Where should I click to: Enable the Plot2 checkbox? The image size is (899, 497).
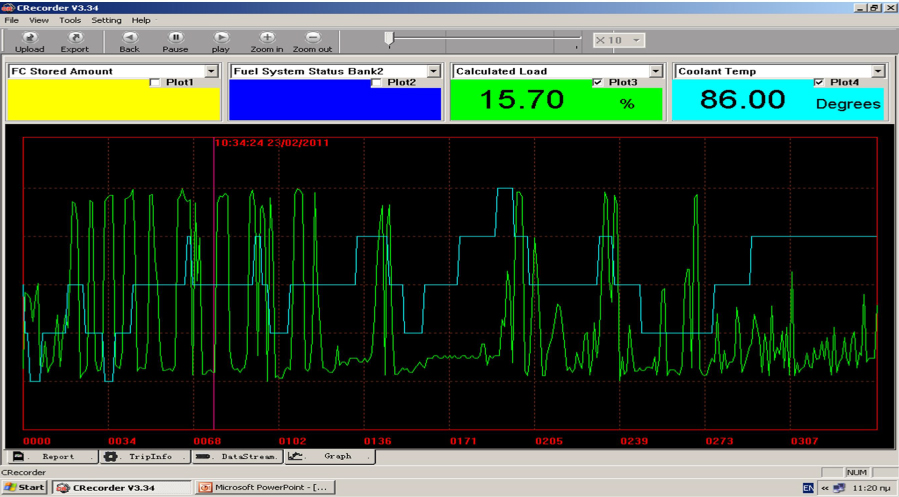[x=377, y=82]
